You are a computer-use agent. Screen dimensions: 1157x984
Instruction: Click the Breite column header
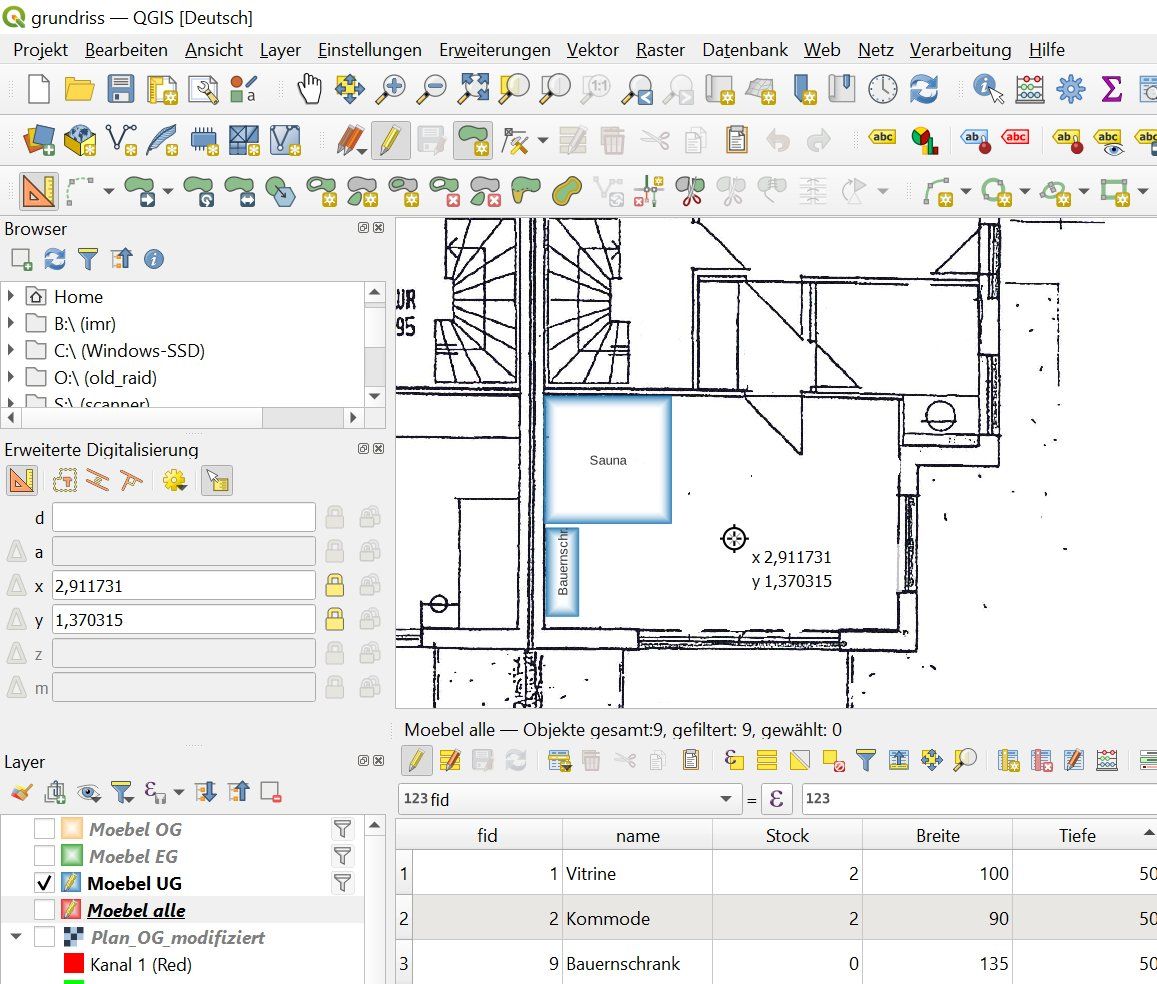(x=937, y=836)
